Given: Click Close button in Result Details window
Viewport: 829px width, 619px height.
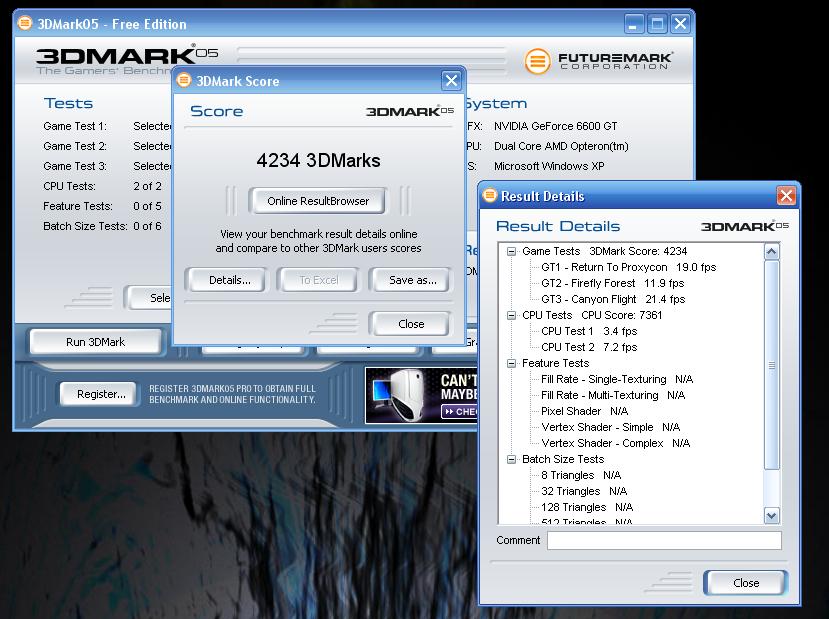Looking at the screenshot, I should pyautogui.click(x=745, y=583).
